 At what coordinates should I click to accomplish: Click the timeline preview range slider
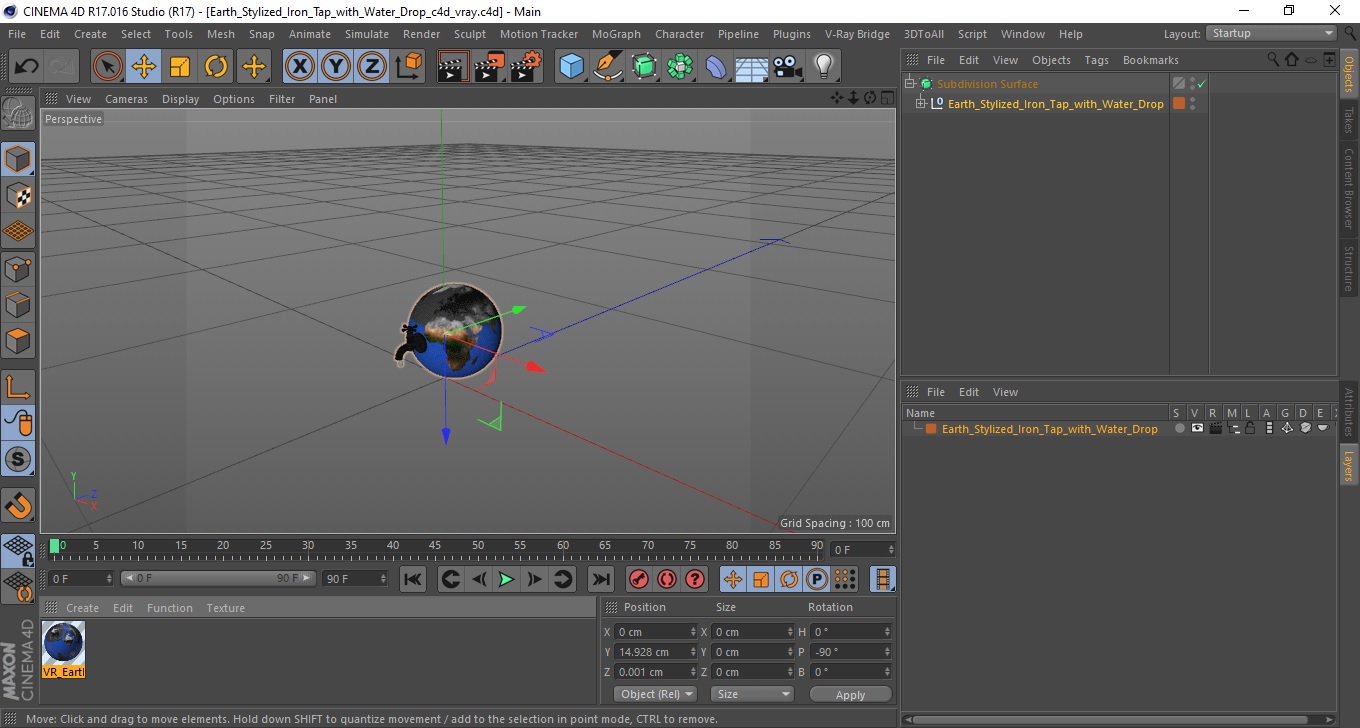click(218, 579)
